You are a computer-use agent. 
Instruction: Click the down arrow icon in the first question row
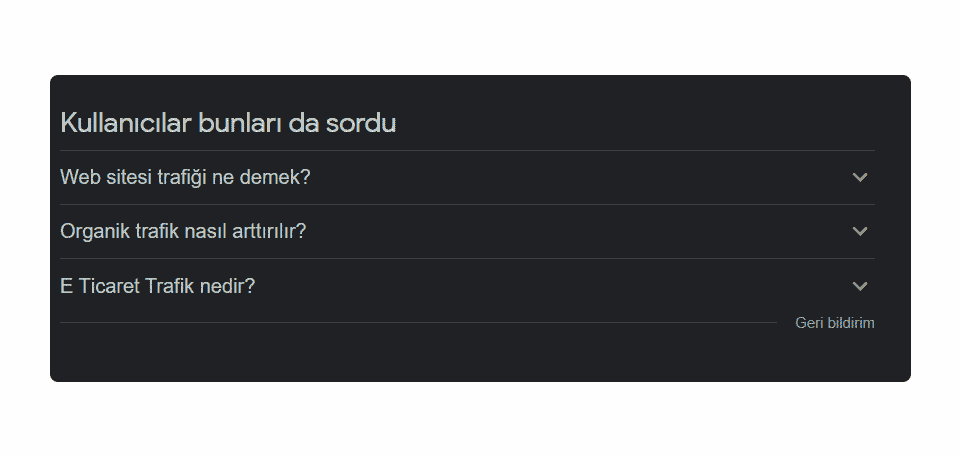click(859, 177)
